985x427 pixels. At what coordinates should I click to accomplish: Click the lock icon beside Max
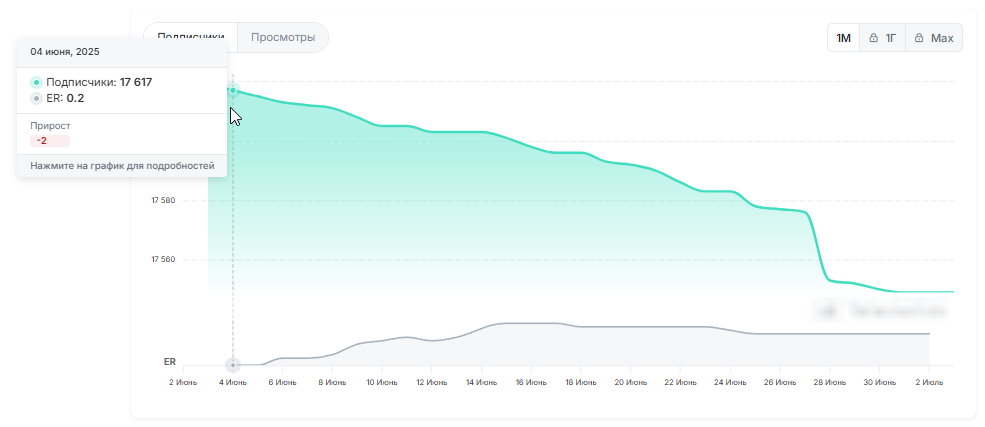pos(919,38)
